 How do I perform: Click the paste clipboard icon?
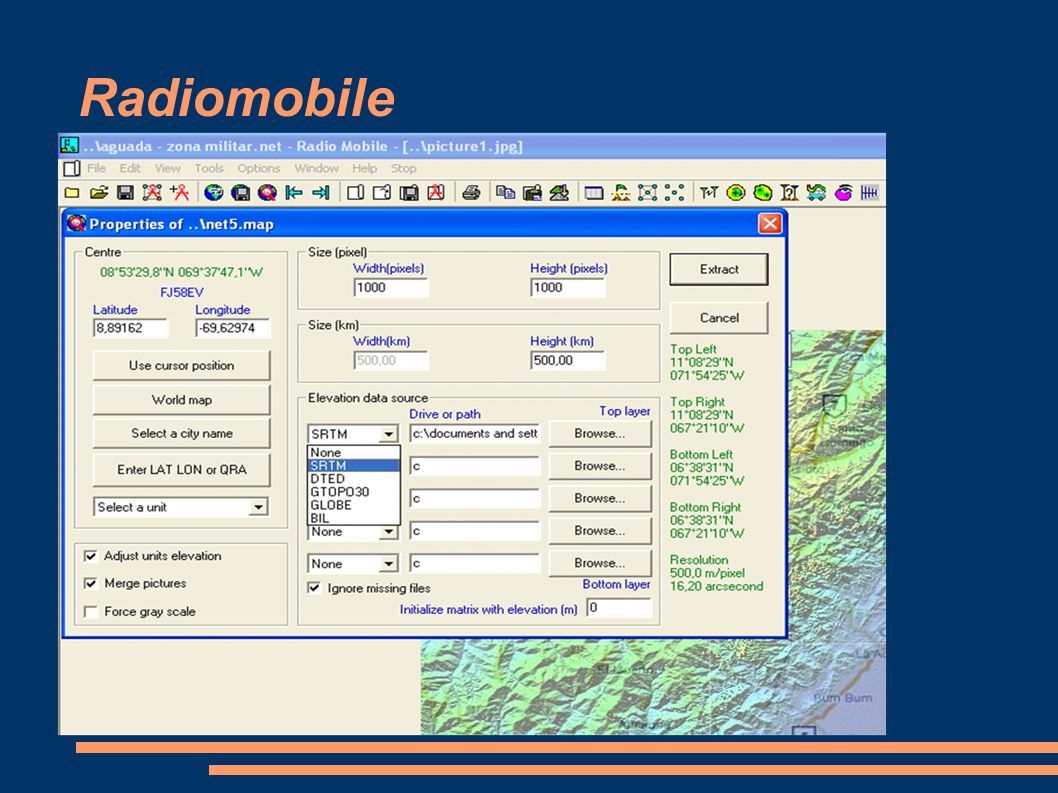532,193
